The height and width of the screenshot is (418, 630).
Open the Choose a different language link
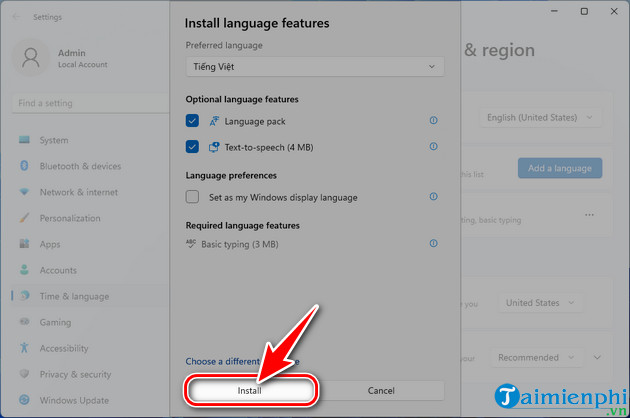pyautogui.click(x=242, y=361)
